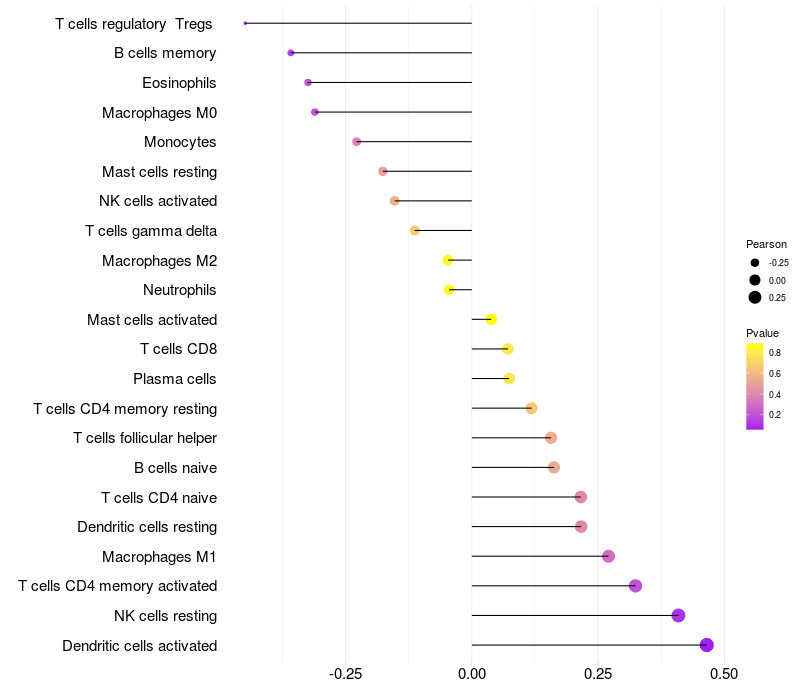Select the Neutrophils yellow data point
This screenshot has width=800, height=700.
click(x=449, y=290)
